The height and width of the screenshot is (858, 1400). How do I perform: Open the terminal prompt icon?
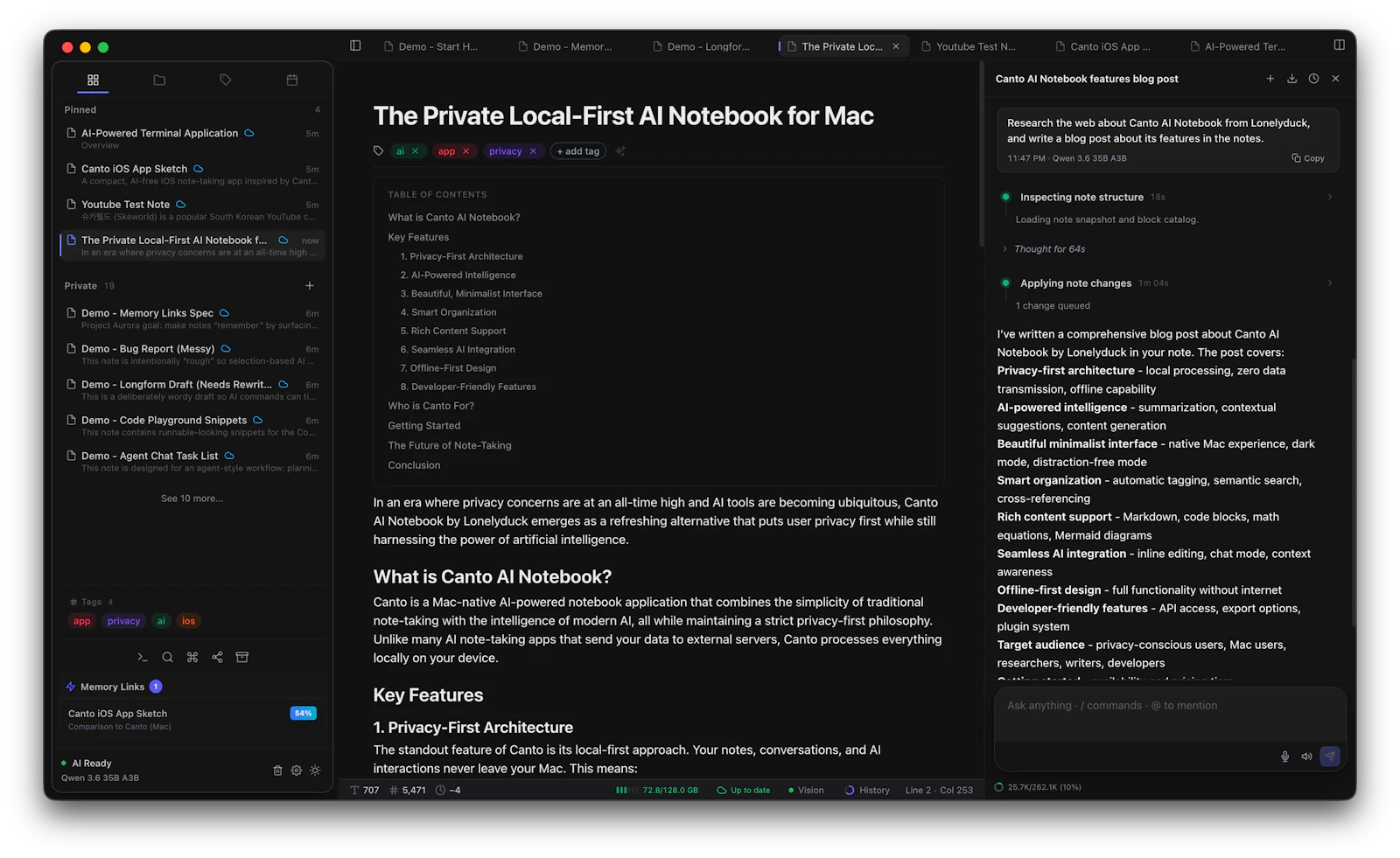143,657
